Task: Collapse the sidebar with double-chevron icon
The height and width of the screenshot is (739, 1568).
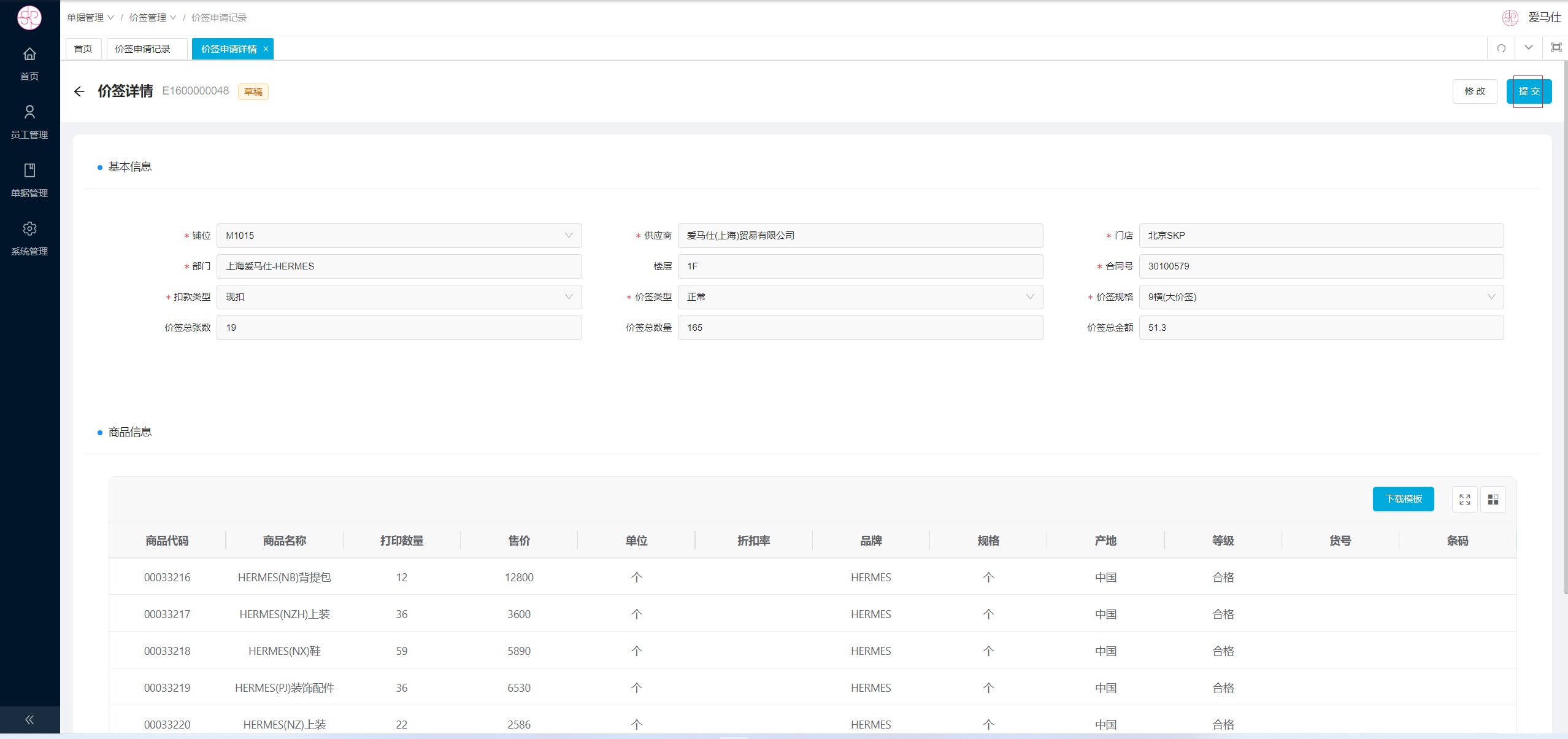Action: tap(29, 720)
